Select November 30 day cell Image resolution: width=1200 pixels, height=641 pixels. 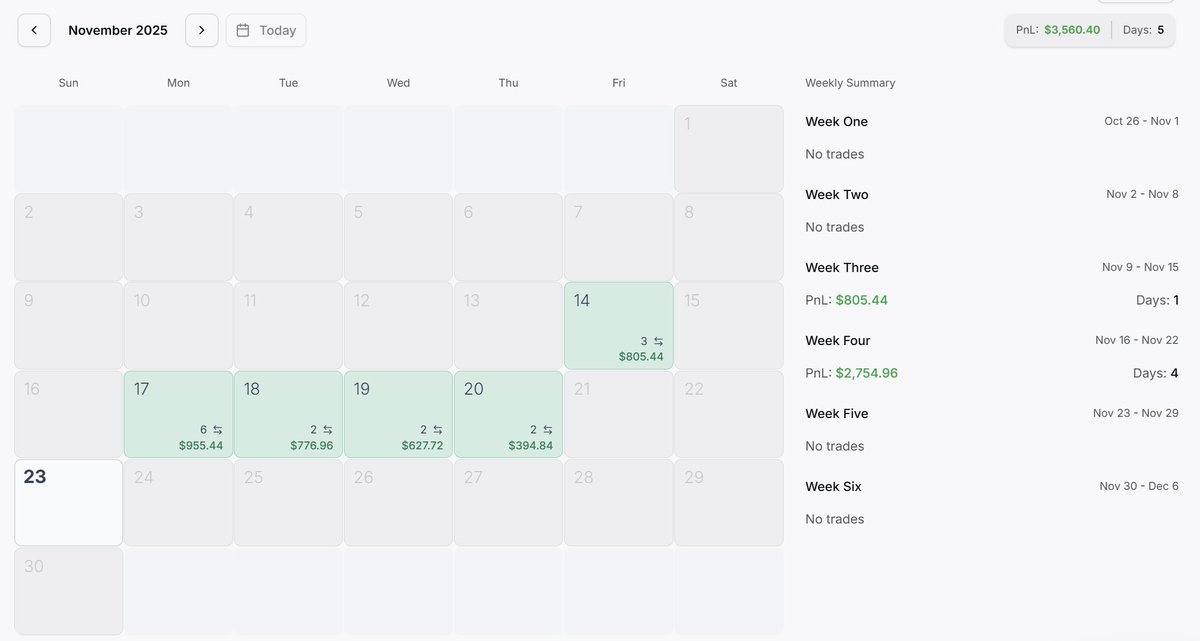[69, 591]
